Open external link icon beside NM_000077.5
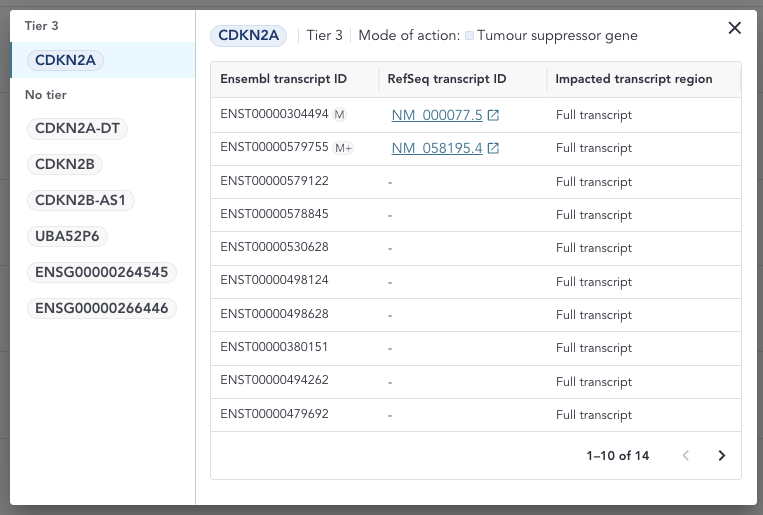 [x=493, y=116]
